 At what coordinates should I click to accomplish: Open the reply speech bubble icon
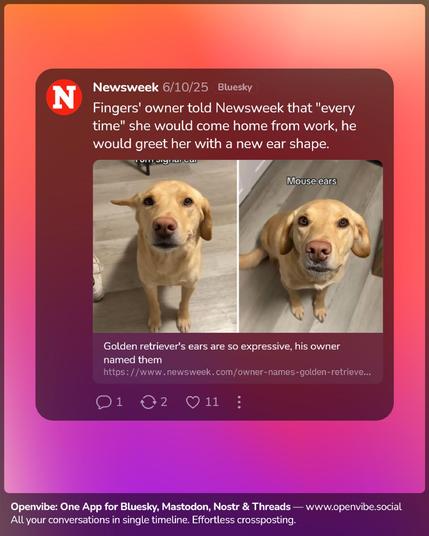click(103, 402)
